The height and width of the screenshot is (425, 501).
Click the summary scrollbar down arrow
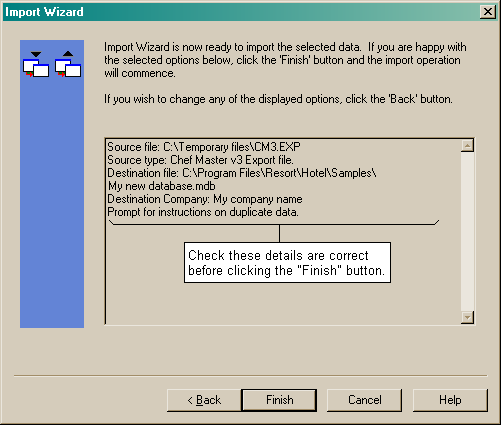coord(467,317)
